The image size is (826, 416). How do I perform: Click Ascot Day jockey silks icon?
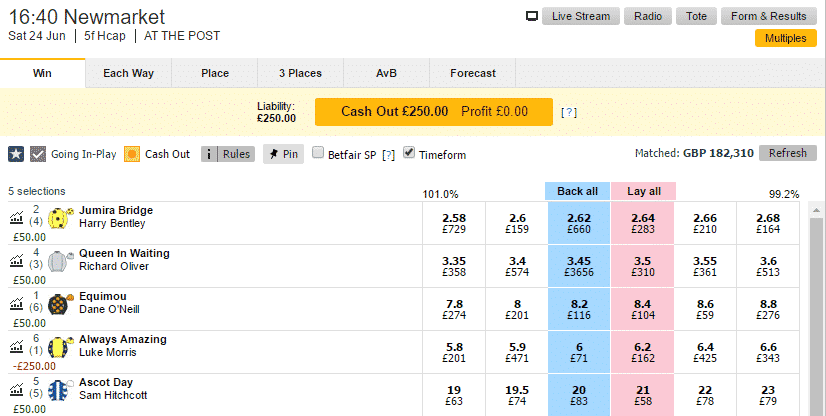60,391
